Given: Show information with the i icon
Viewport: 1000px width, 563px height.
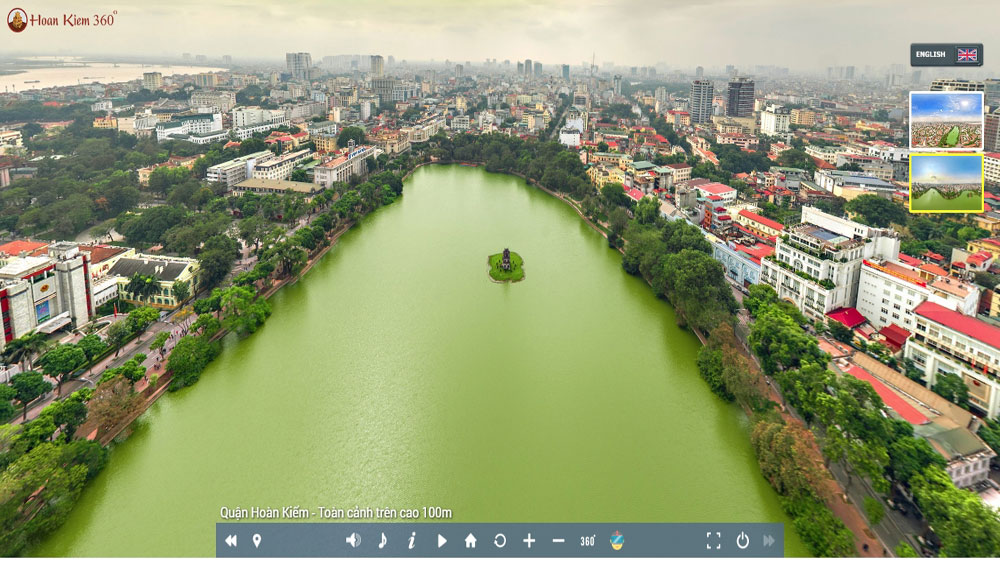Looking at the screenshot, I should [x=411, y=541].
